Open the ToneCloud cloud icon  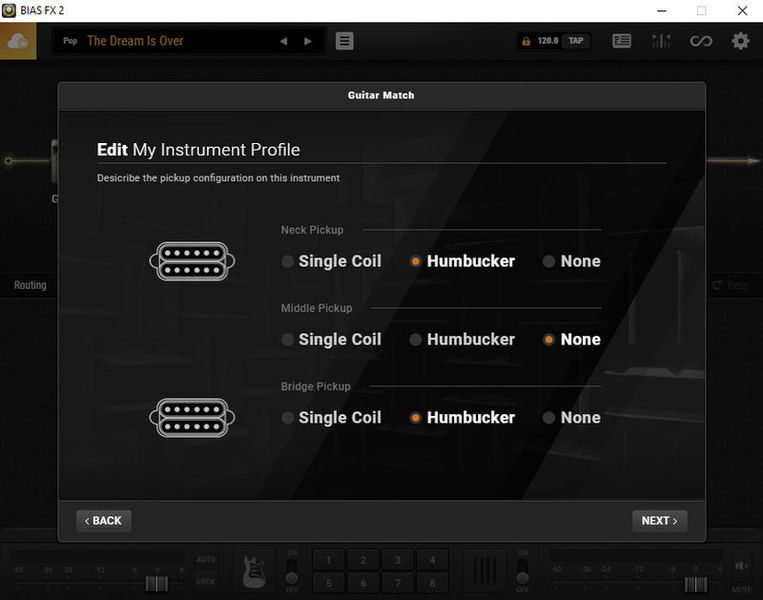[x=18, y=41]
